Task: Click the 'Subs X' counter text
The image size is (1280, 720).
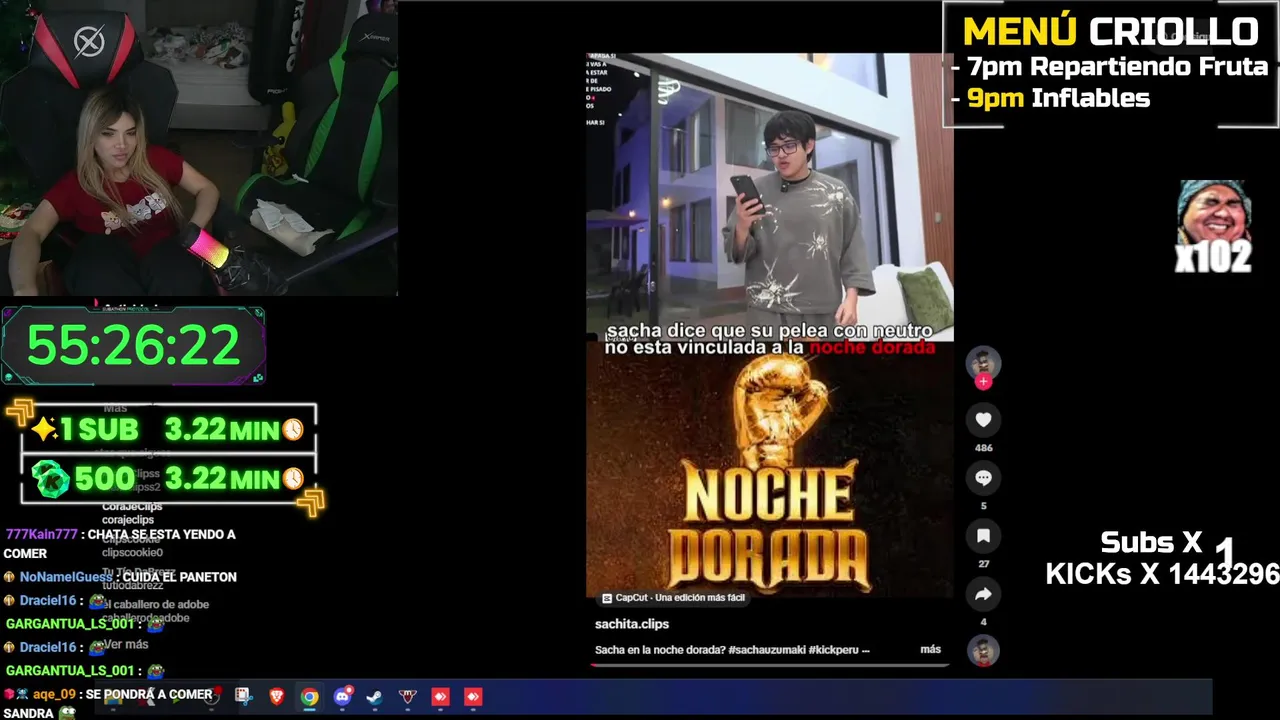Action: click(x=1151, y=543)
